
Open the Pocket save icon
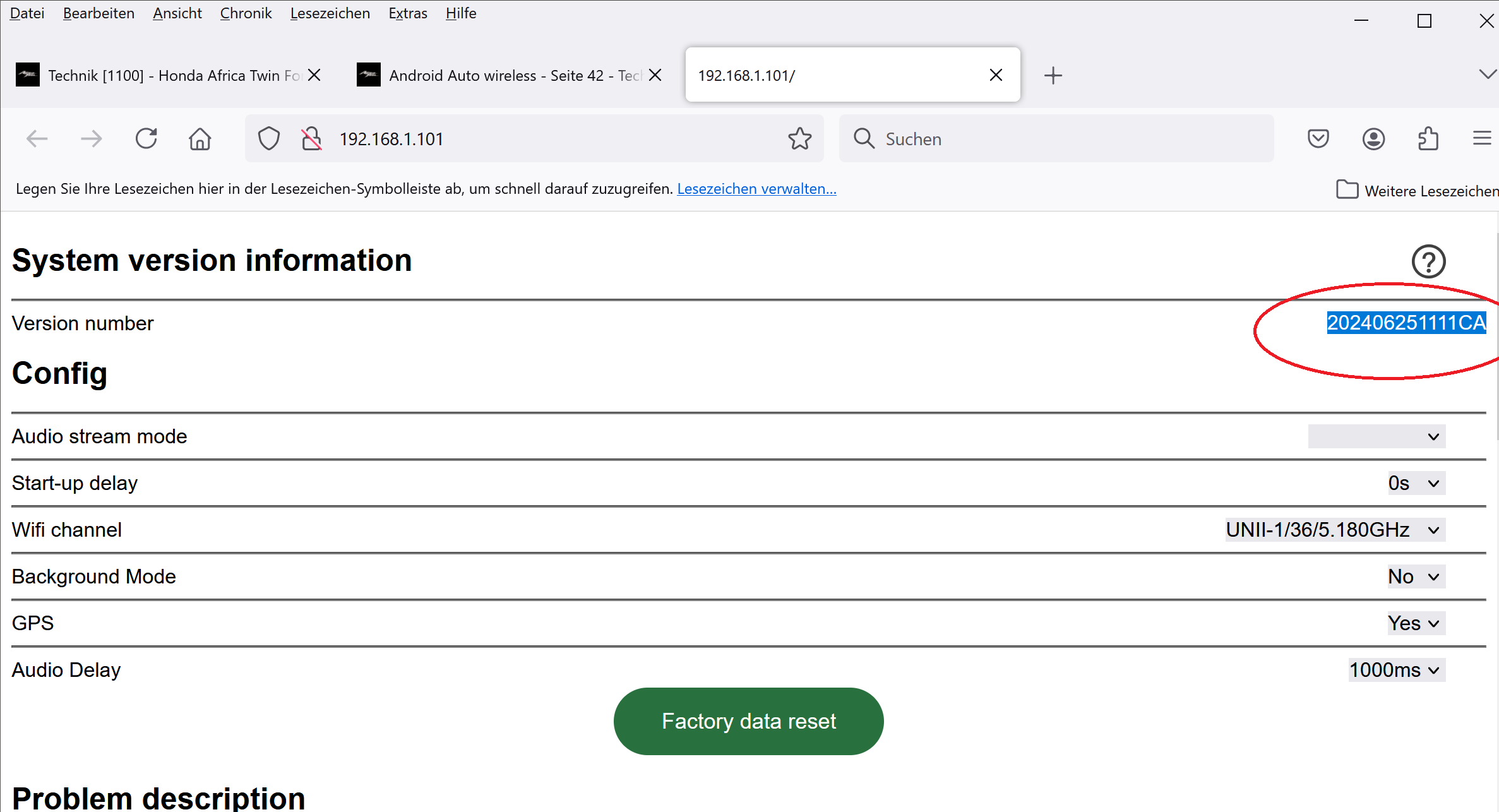click(x=1318, y=138)
